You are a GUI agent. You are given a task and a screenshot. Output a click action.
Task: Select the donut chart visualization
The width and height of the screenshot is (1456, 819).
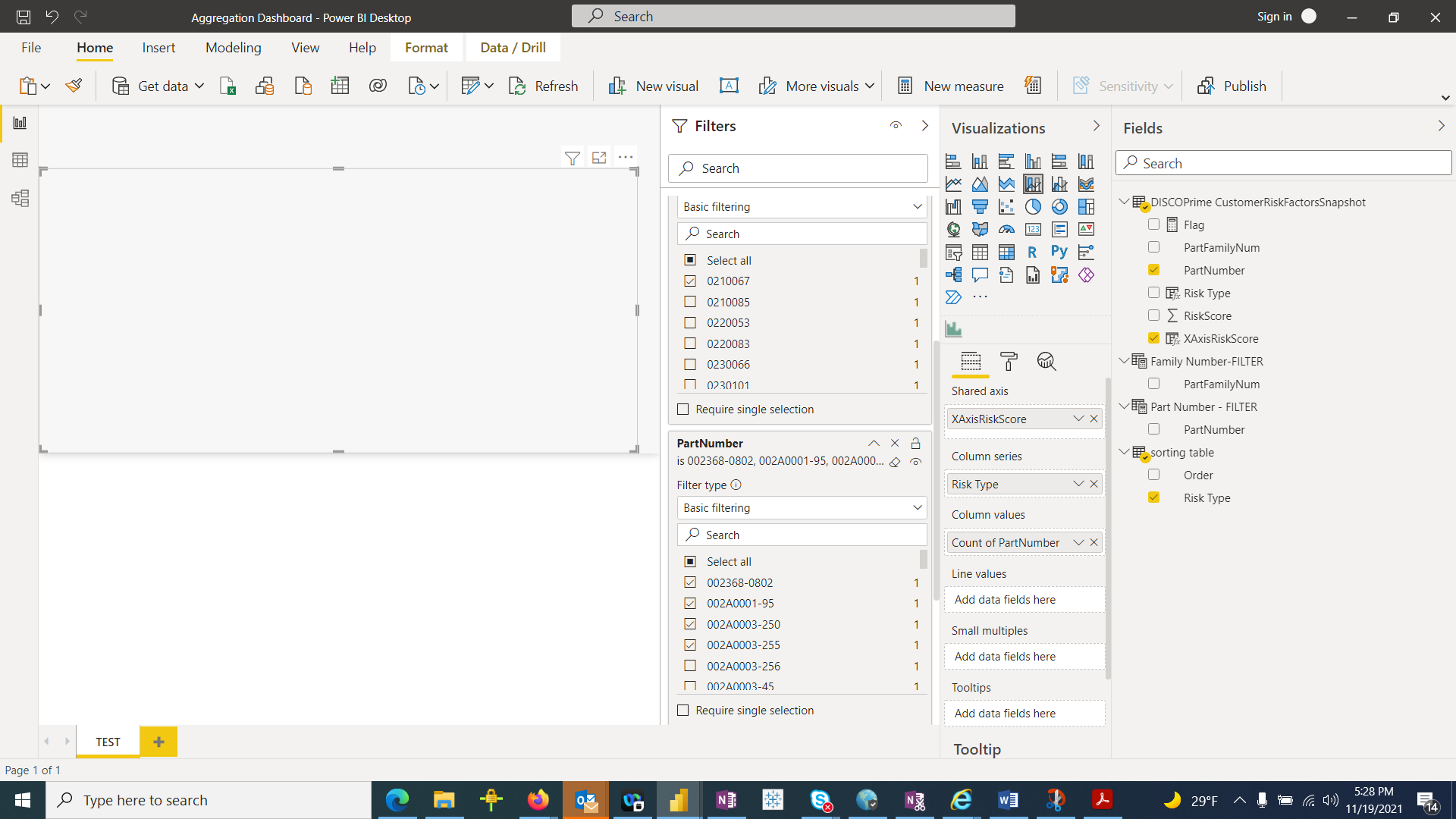(1059, 206)
